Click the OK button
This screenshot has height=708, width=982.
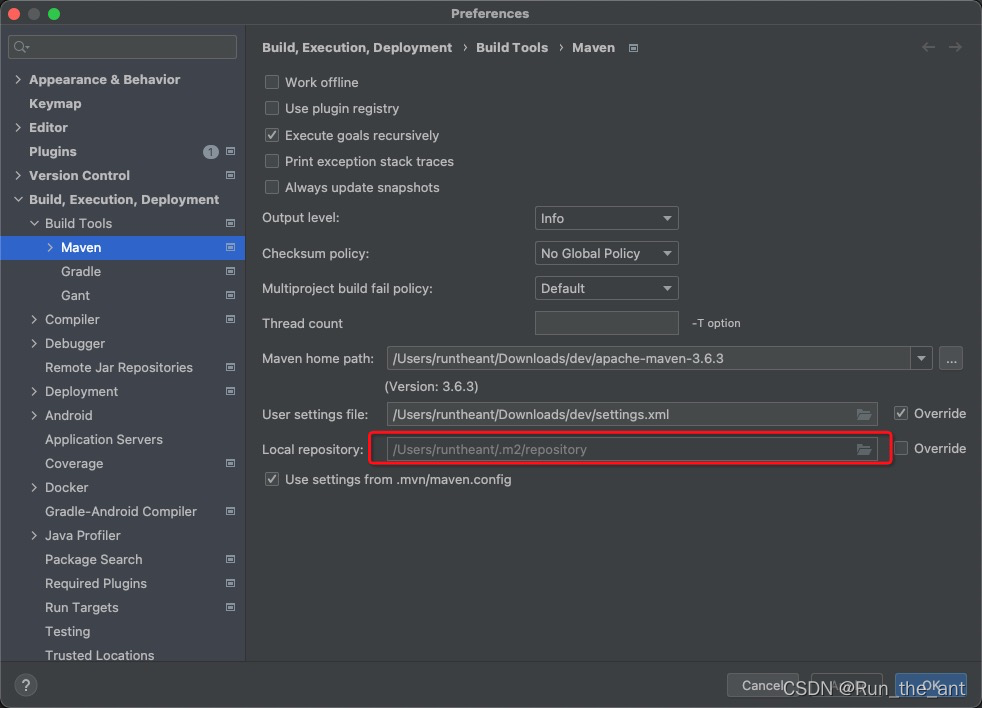931,685
